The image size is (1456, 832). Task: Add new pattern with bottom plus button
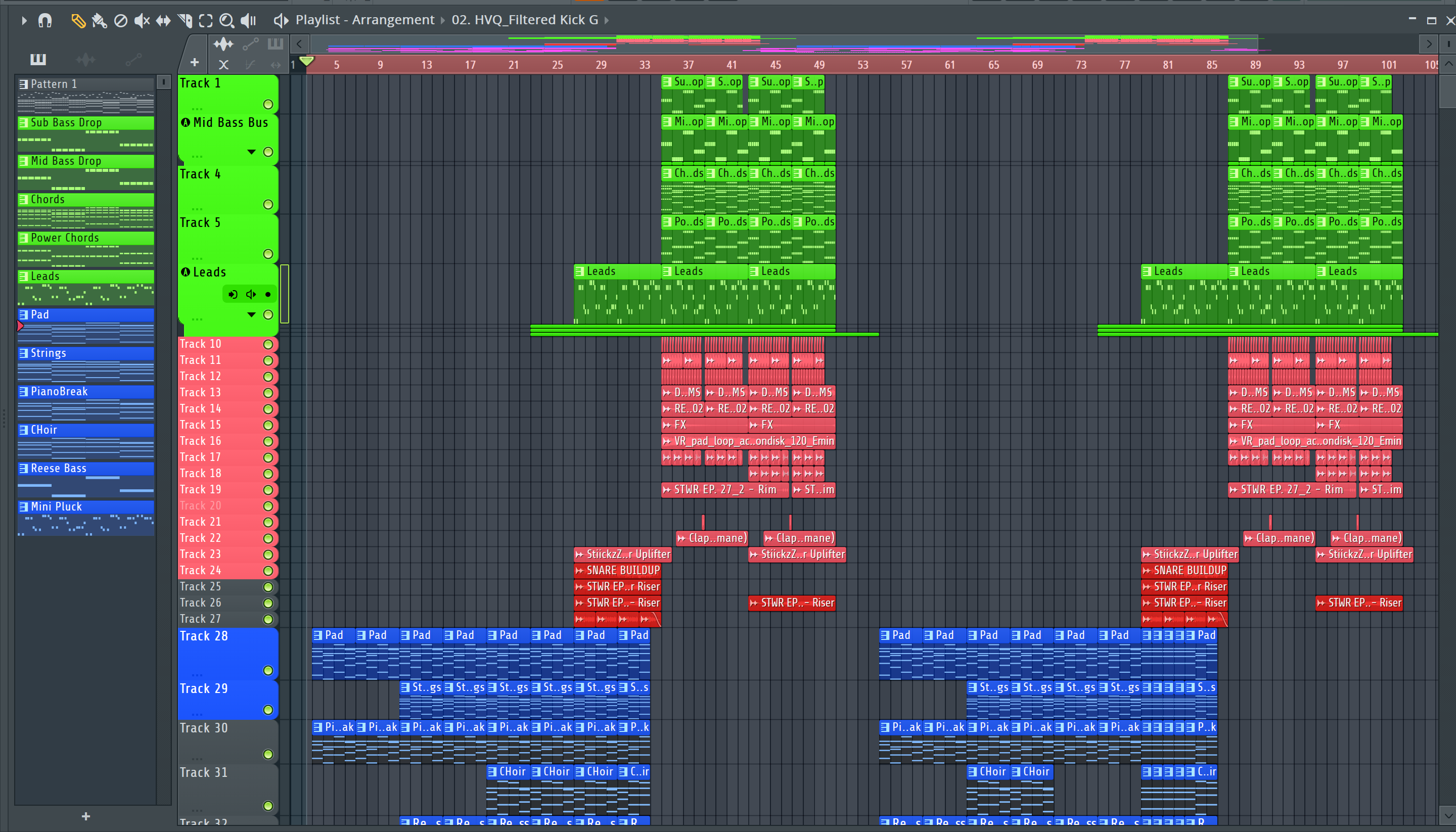[x=86, y=816]
